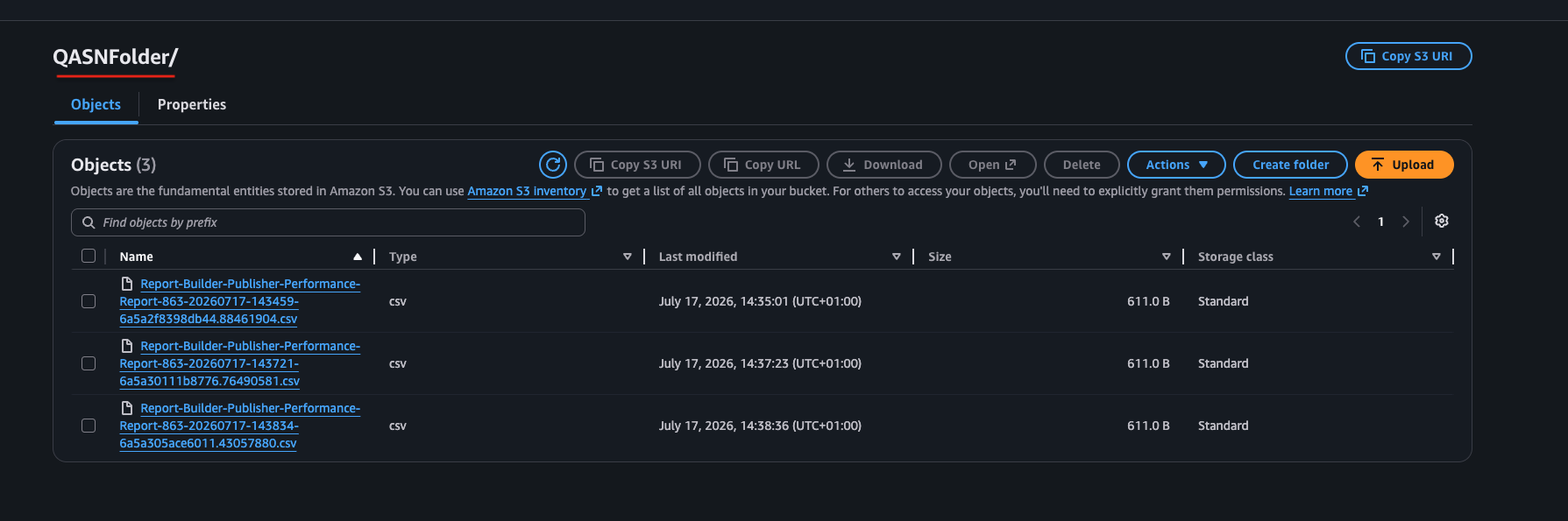
Task: Sort by Type column arrow
Action: (628, 257)
